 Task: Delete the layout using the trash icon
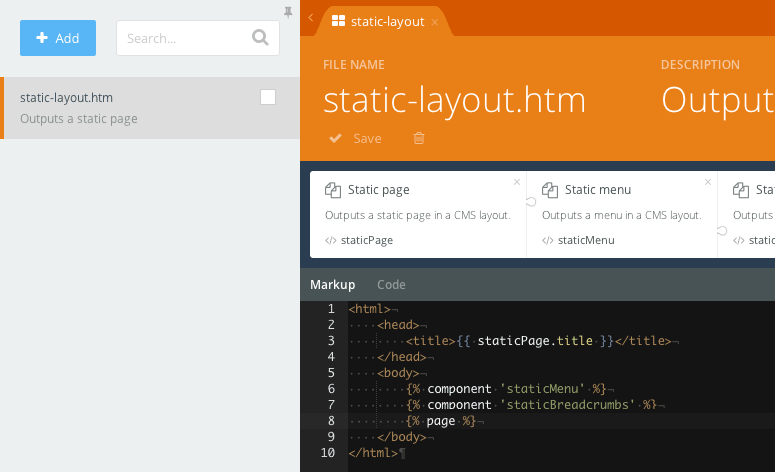click(x=419, y=138)
